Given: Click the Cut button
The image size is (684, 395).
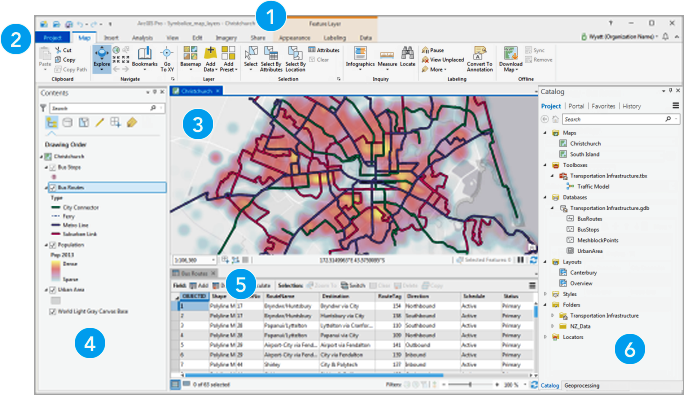Looking at the screenshot, I should [x=63, y=50].
